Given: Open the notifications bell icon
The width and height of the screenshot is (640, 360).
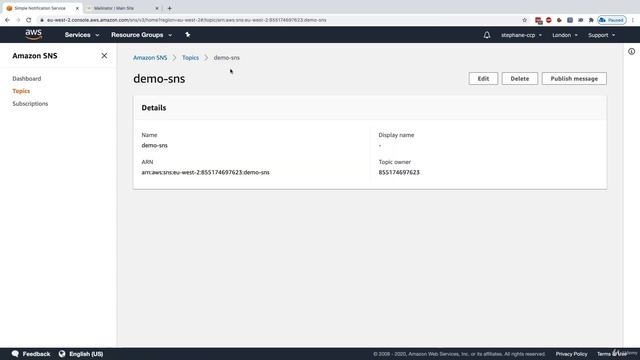Looking at the screenshot, I should click(487, 35).
